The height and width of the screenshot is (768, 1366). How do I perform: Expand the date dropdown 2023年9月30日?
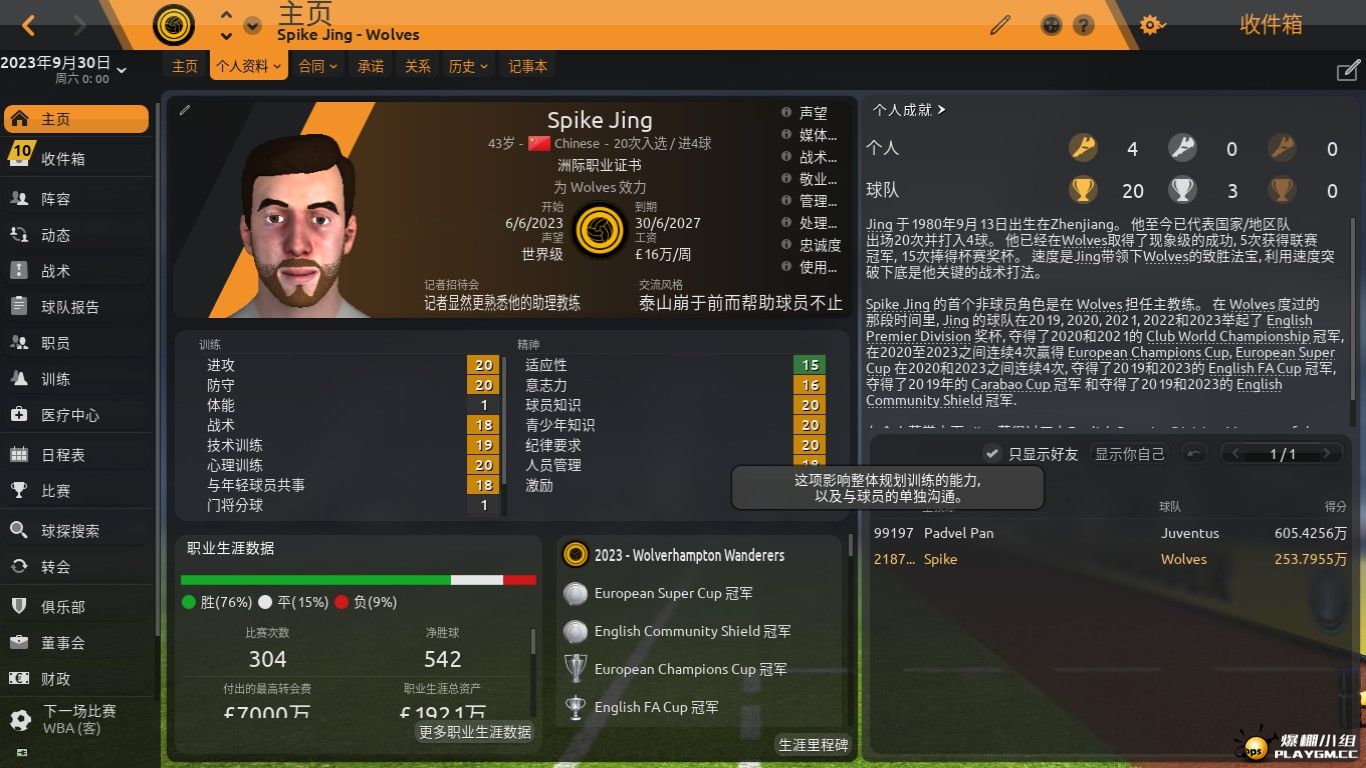point(65,69)
